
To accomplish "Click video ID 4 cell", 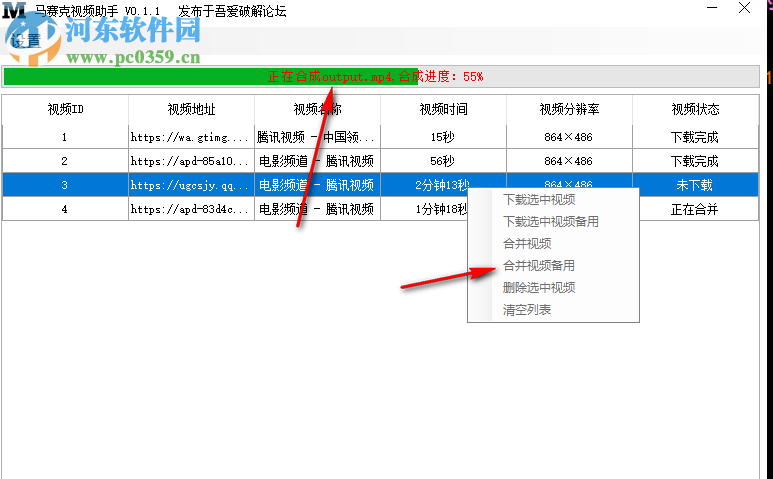I will click(65, 209).
